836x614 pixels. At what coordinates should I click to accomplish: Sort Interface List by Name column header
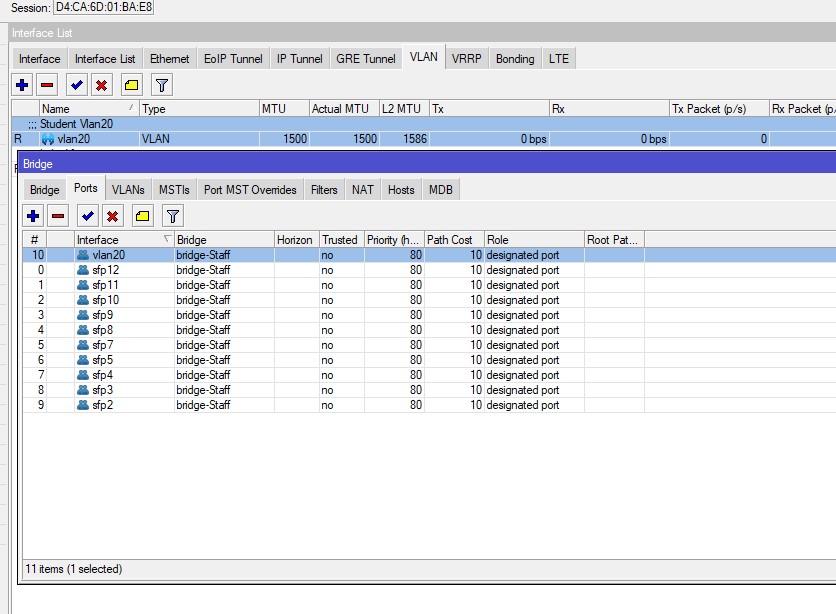[89, 109]
